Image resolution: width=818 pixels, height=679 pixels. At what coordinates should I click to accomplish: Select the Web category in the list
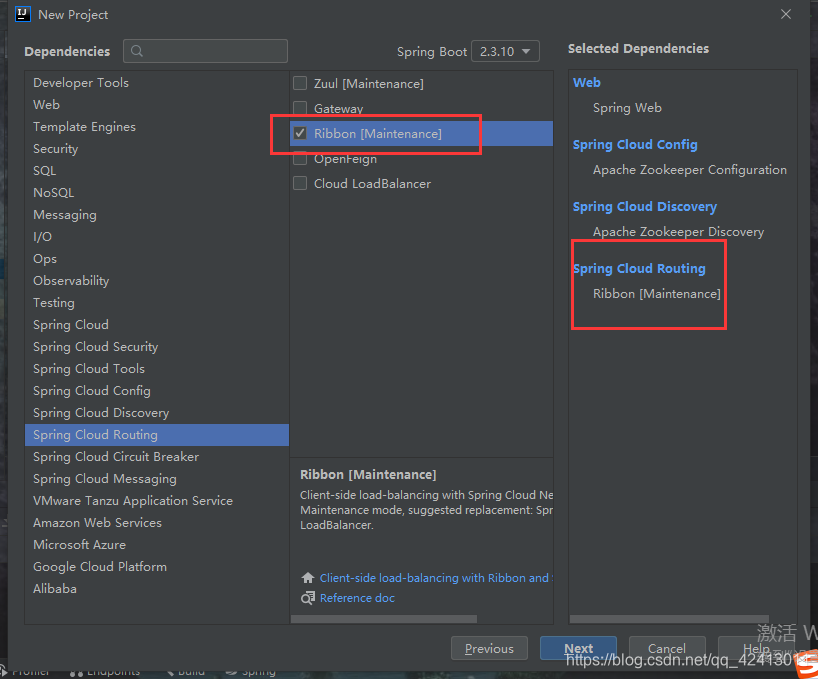[x=157, y=105]
